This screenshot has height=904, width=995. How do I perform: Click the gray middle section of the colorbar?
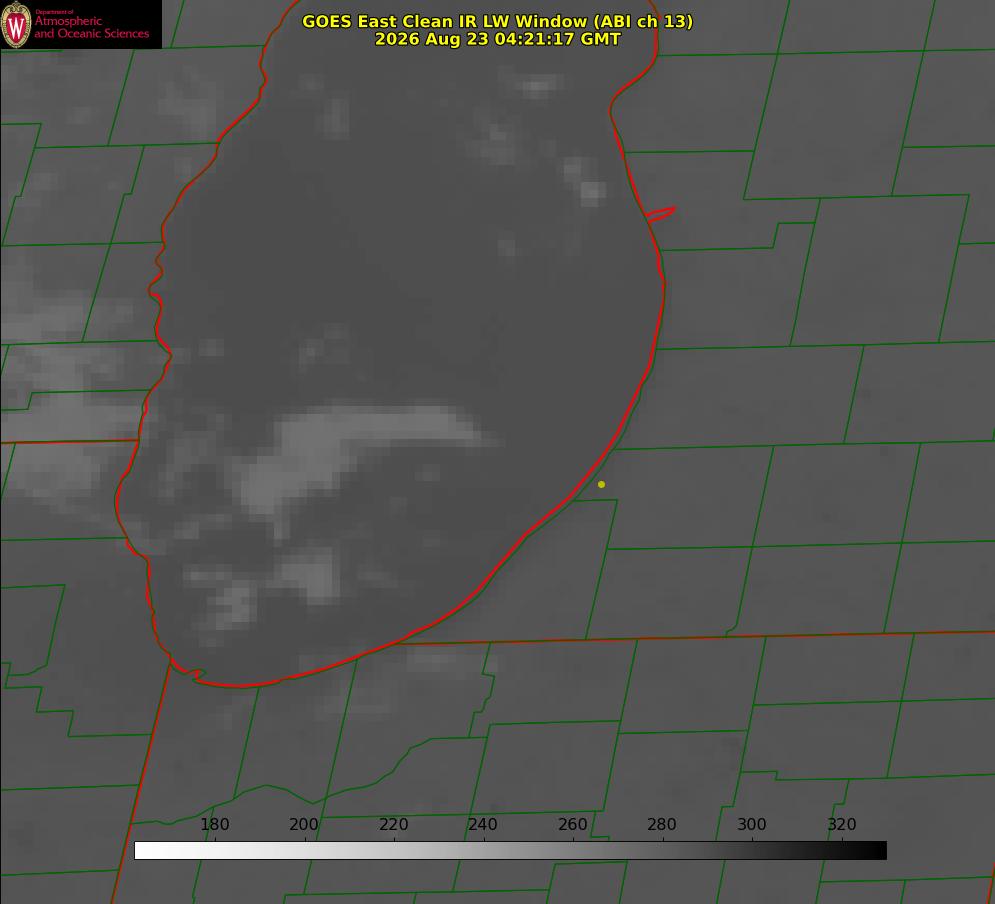(511, 851)
